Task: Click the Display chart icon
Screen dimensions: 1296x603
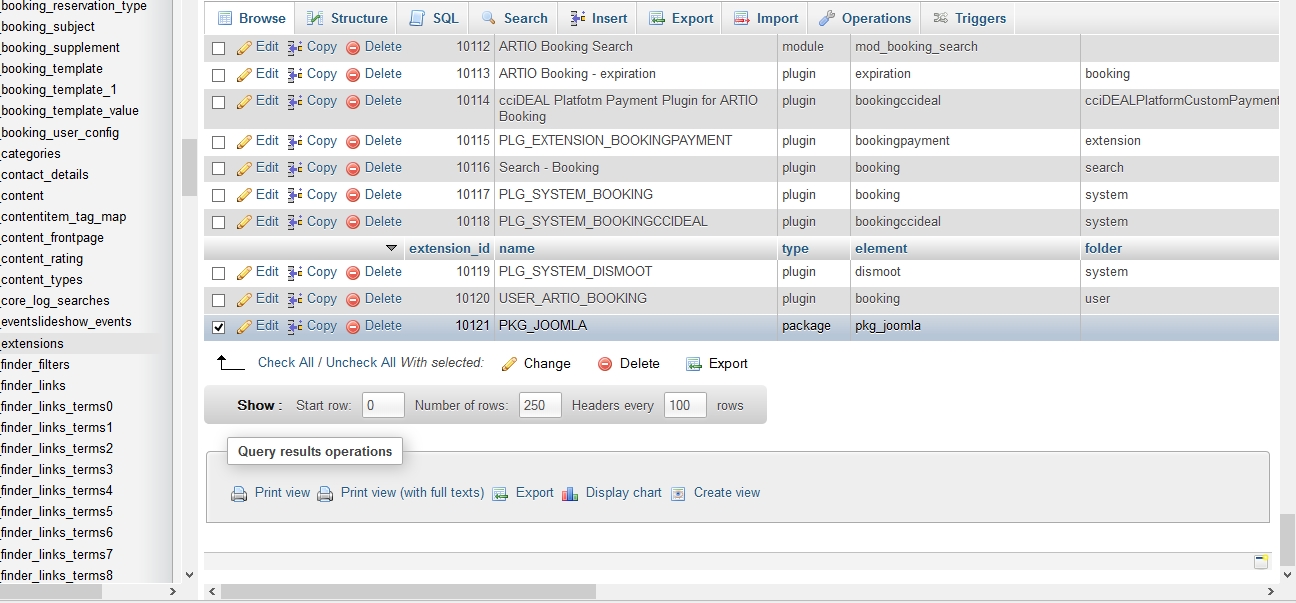Action: [570, 493]
